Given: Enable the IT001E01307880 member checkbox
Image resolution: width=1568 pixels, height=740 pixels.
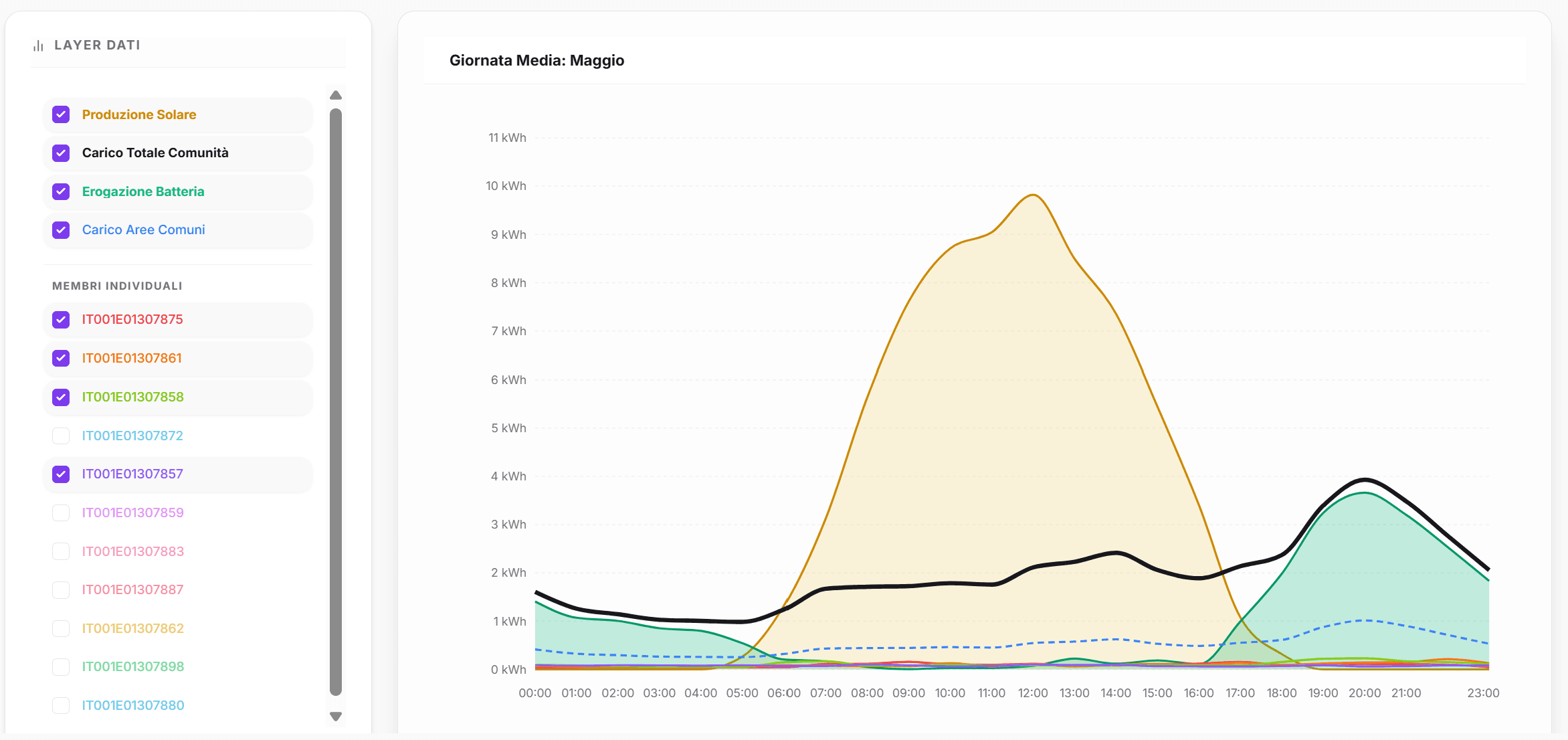Looking at the screenshot, I should [61, 705].
